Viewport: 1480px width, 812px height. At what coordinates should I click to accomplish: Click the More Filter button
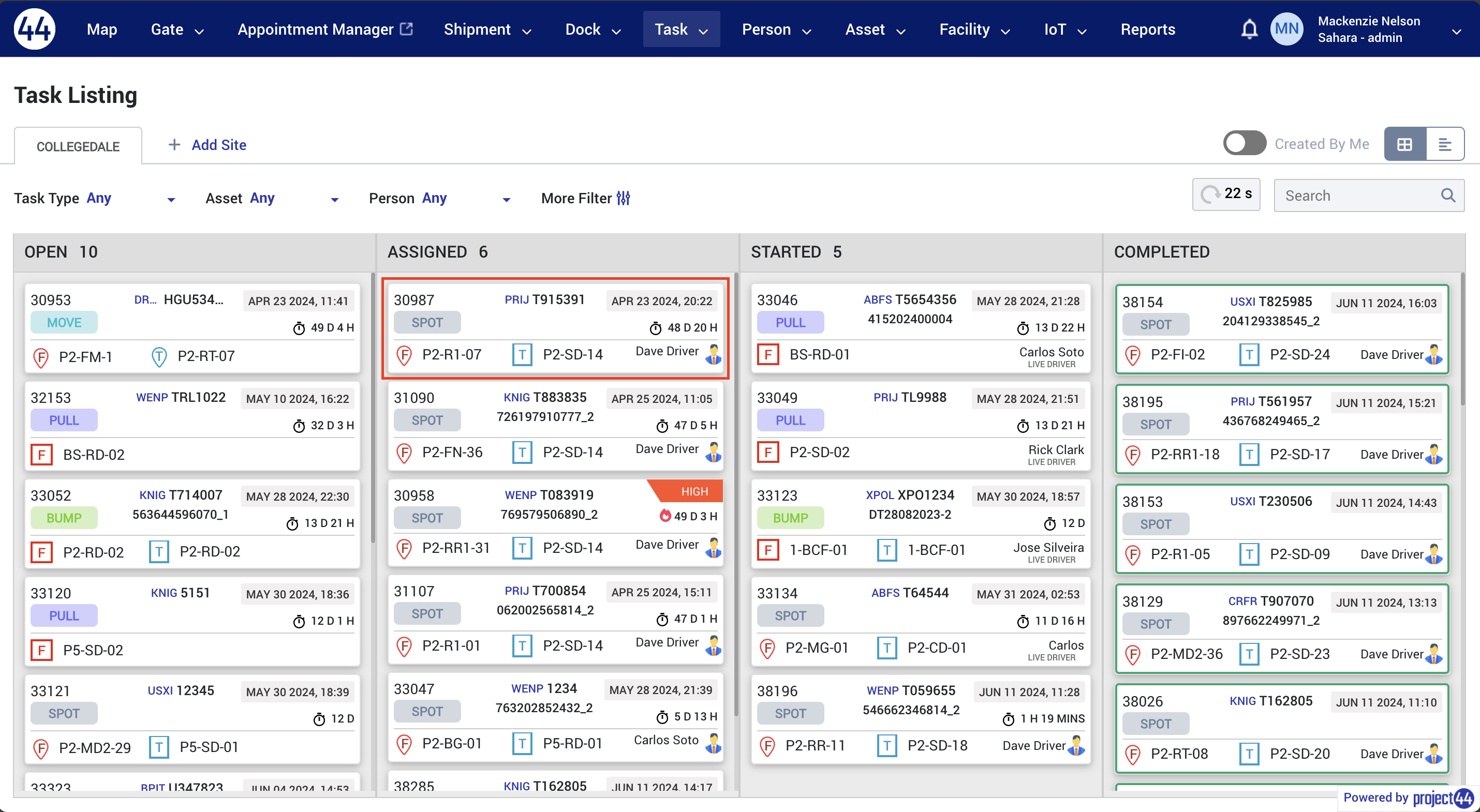point(585,198)
